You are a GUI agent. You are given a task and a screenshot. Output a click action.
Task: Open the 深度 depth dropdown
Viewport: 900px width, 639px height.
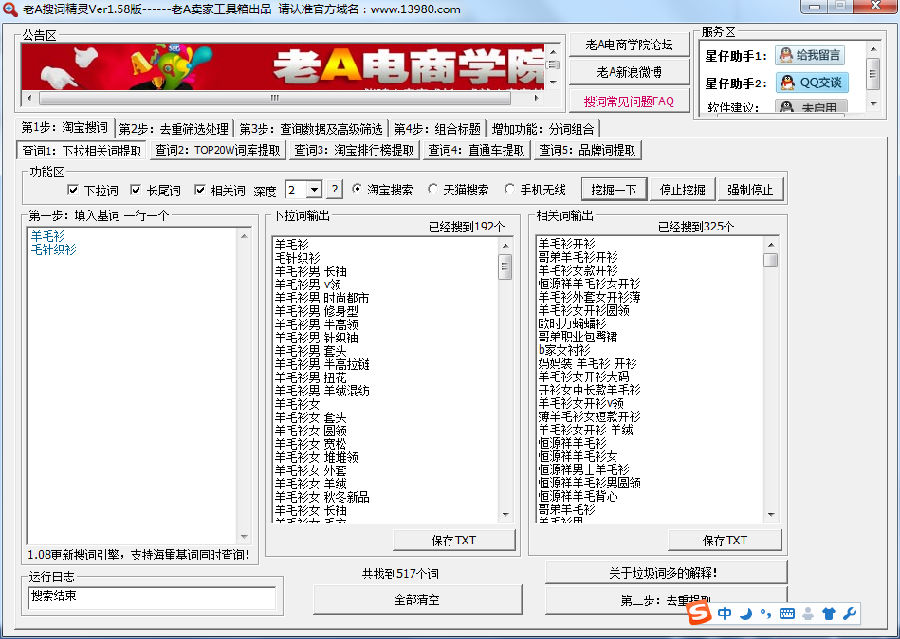click(x=315, y=189)
